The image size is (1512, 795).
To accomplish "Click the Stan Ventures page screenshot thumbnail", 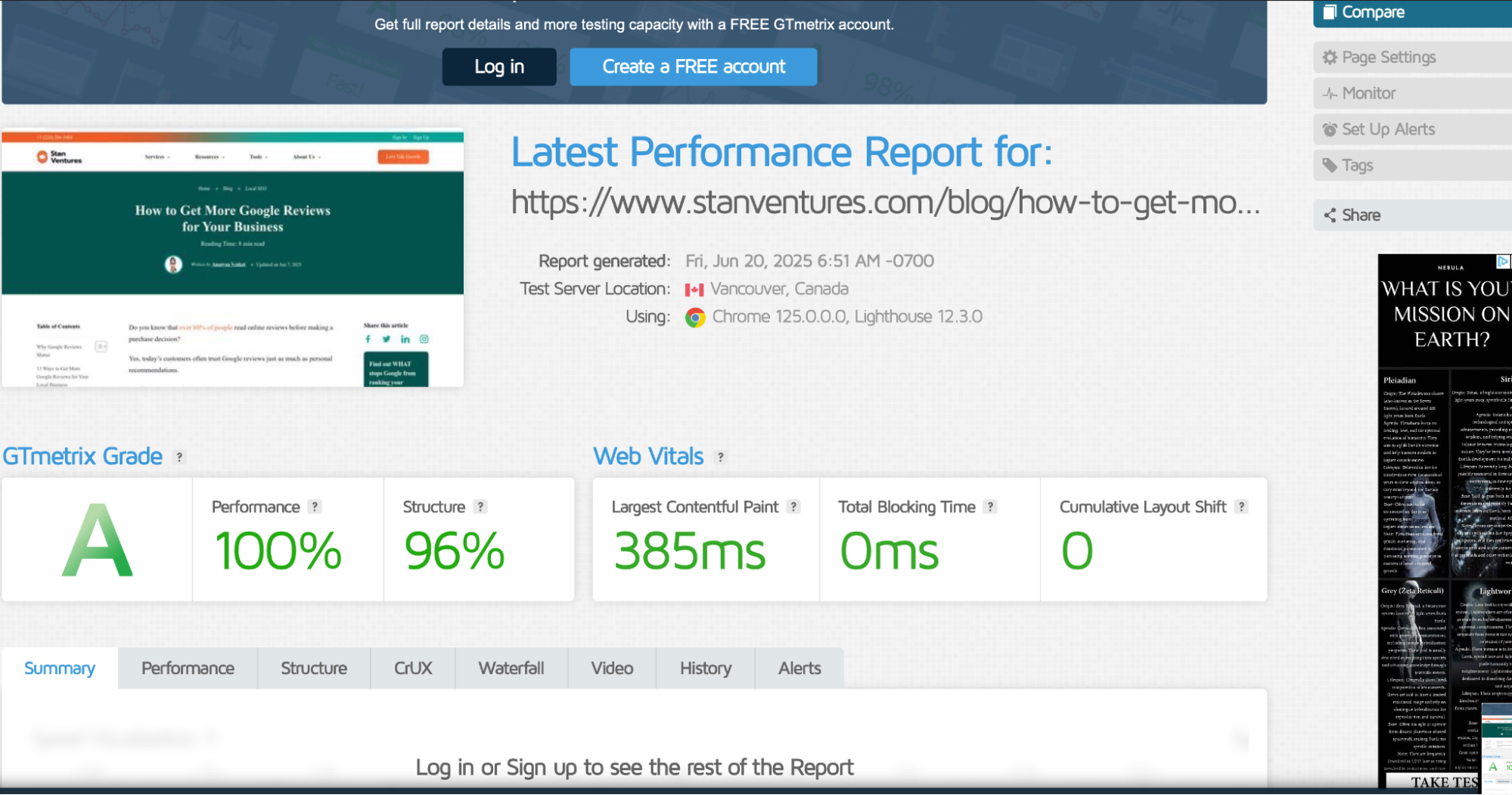I will (x=232, y=259).
